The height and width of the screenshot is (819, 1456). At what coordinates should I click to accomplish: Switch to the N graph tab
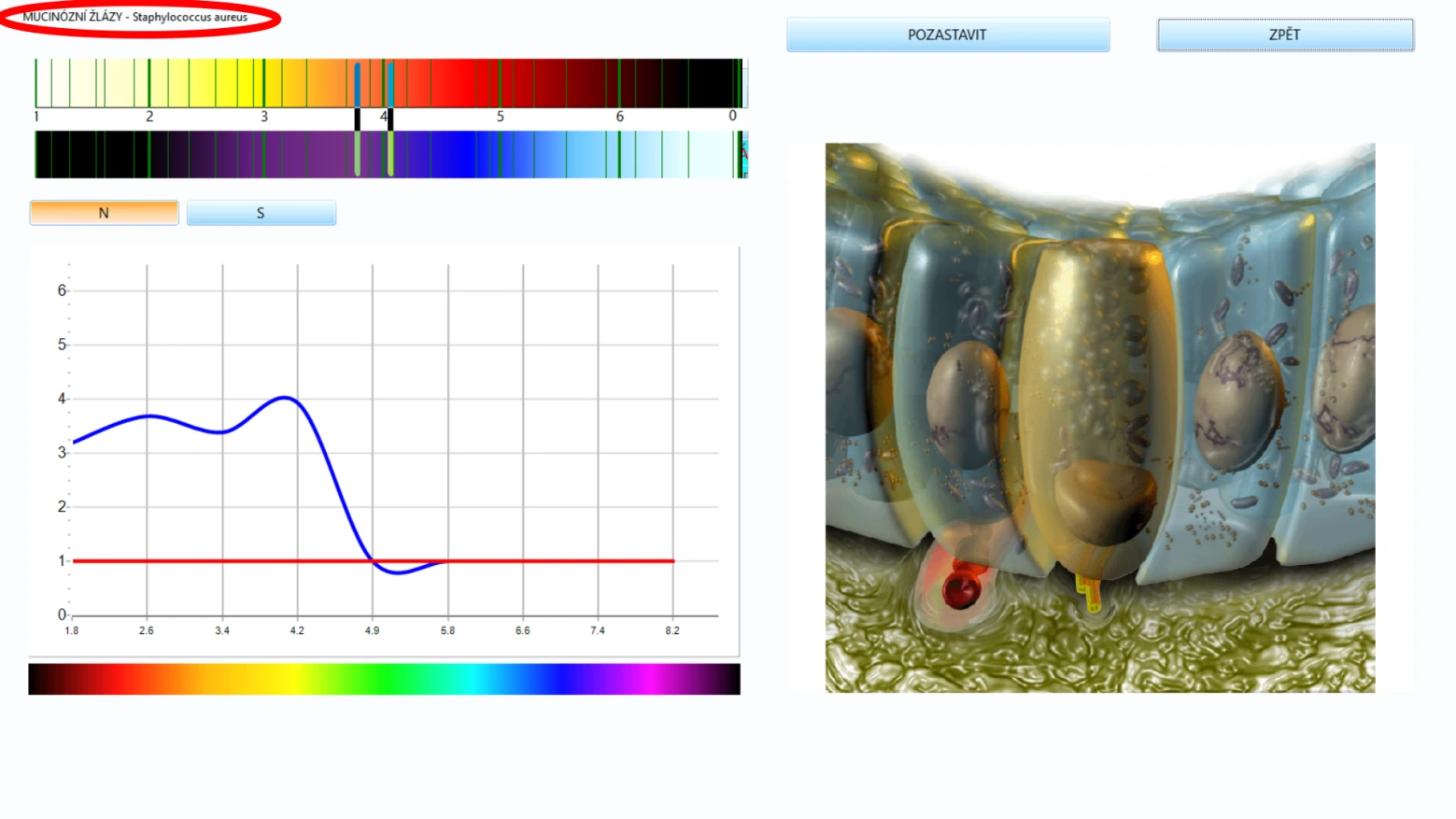pos(104,213)
